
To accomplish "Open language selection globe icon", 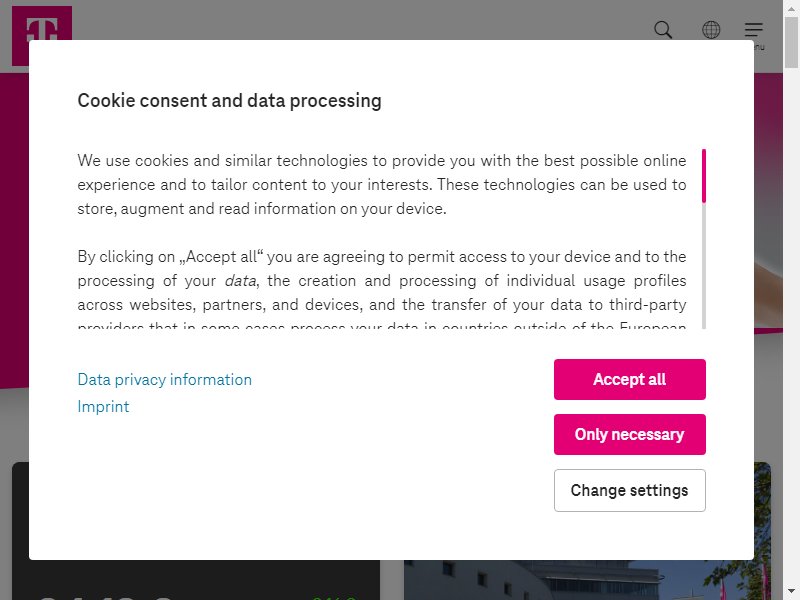I will point(711,30).
